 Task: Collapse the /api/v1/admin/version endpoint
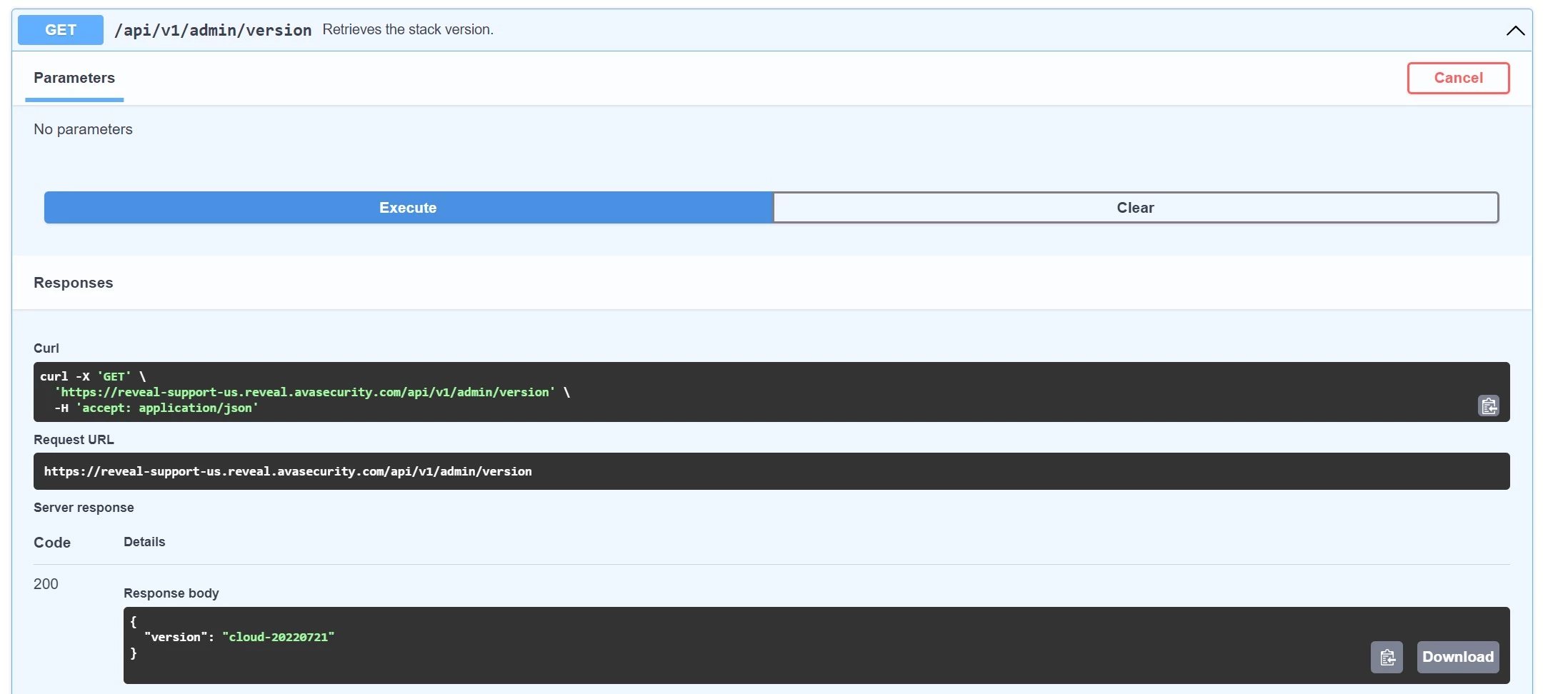click(1515, 31)
